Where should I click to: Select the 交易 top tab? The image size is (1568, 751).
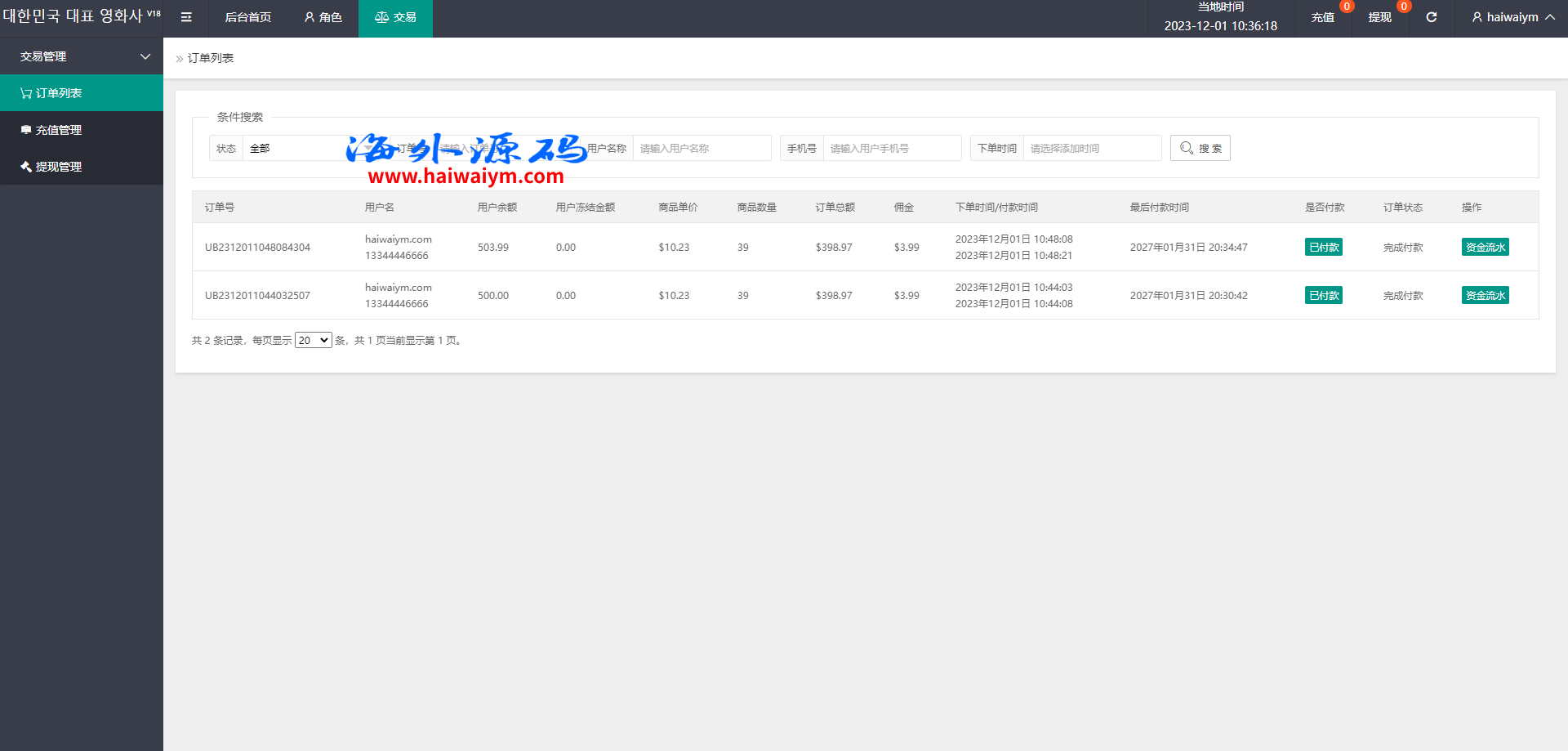point(395,17)
